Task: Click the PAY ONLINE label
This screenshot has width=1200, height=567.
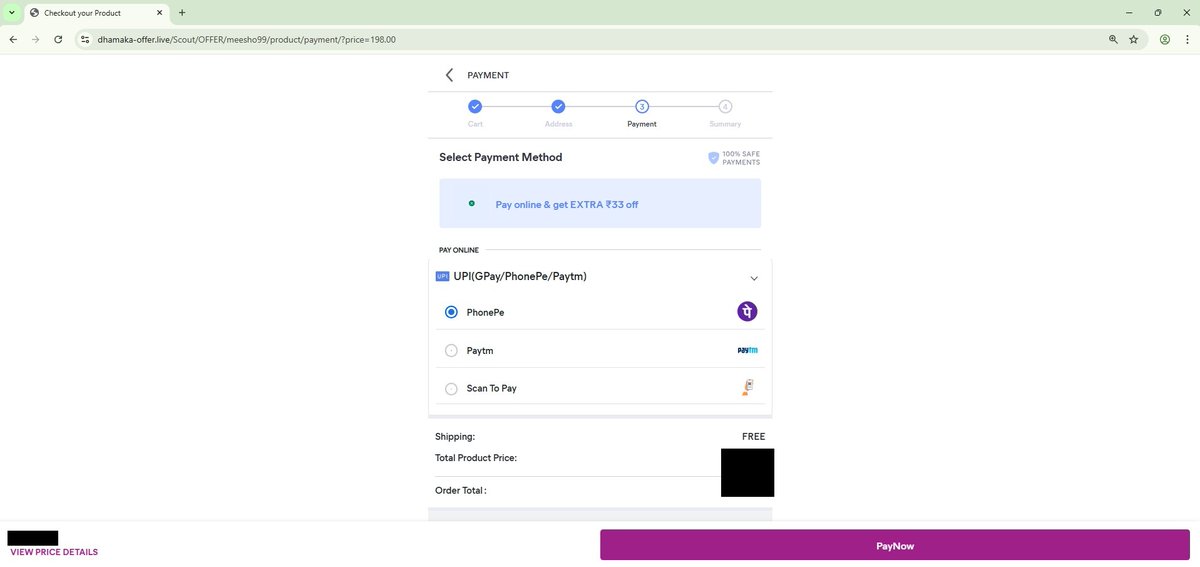Action: coord(459,250)
